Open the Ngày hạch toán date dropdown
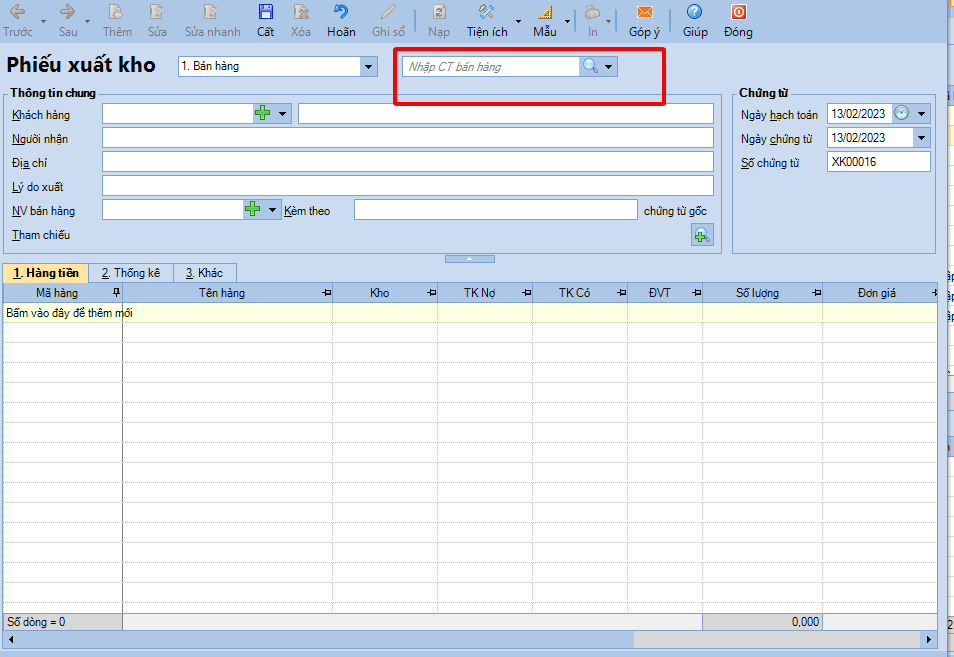The width and height of the screenshot is (954, 657). (x=922, y=113)
